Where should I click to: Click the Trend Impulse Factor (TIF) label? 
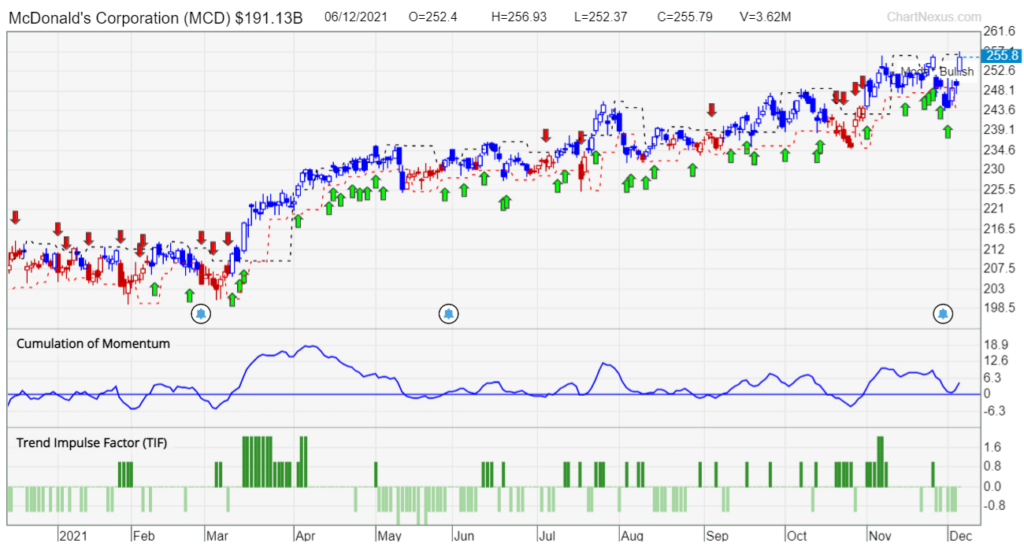click(x=91, y=443)
